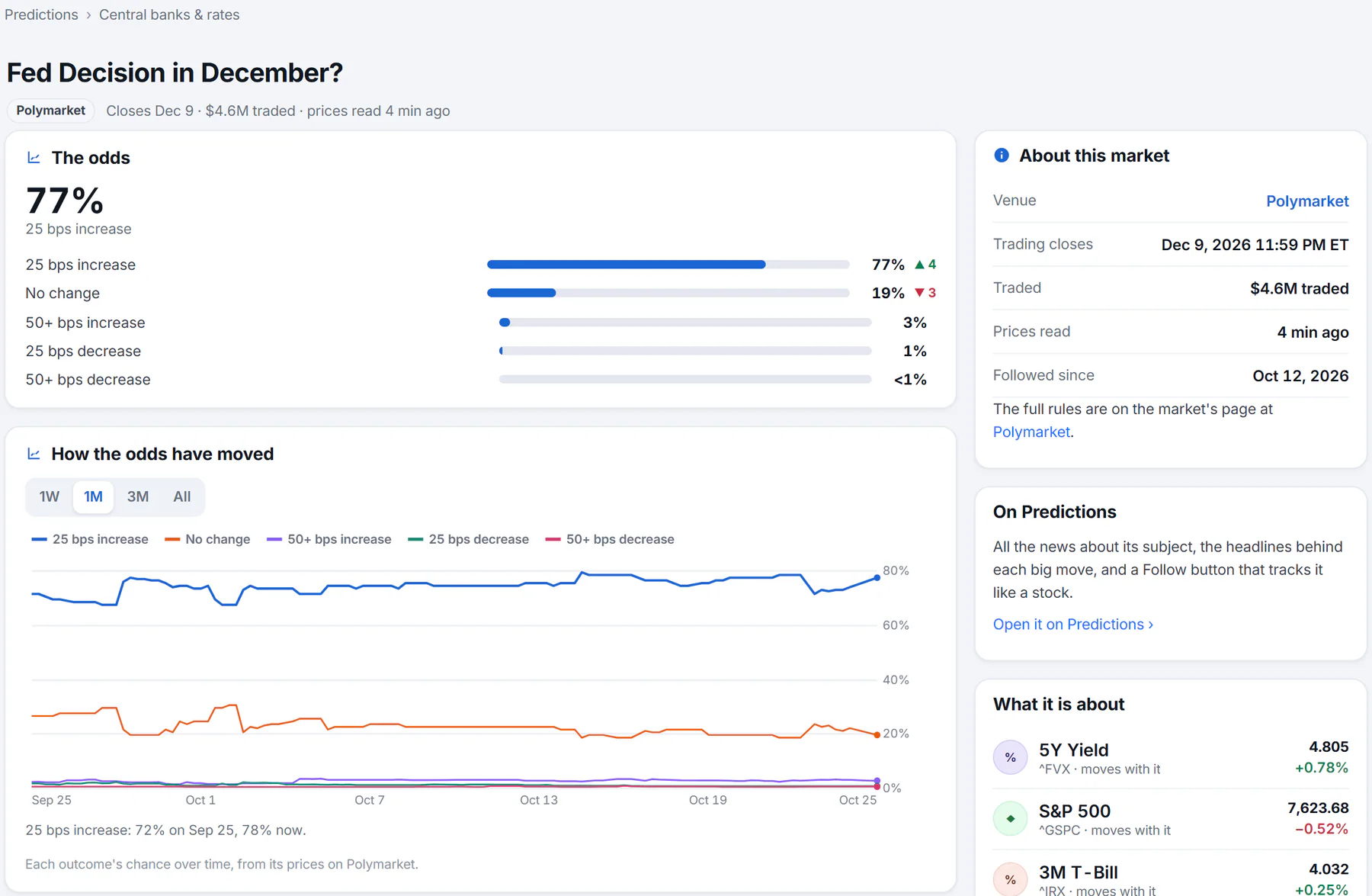Click the 5Y Yield percent icon
Screen dimensions: 1372x896
[x=1011, y=757]
